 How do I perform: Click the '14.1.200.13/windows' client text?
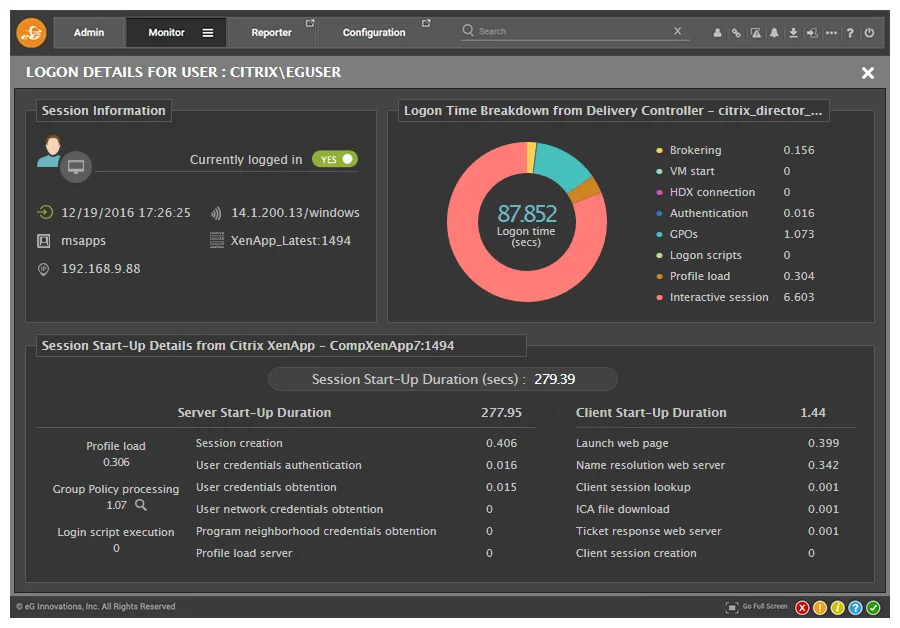click(295, 213)
